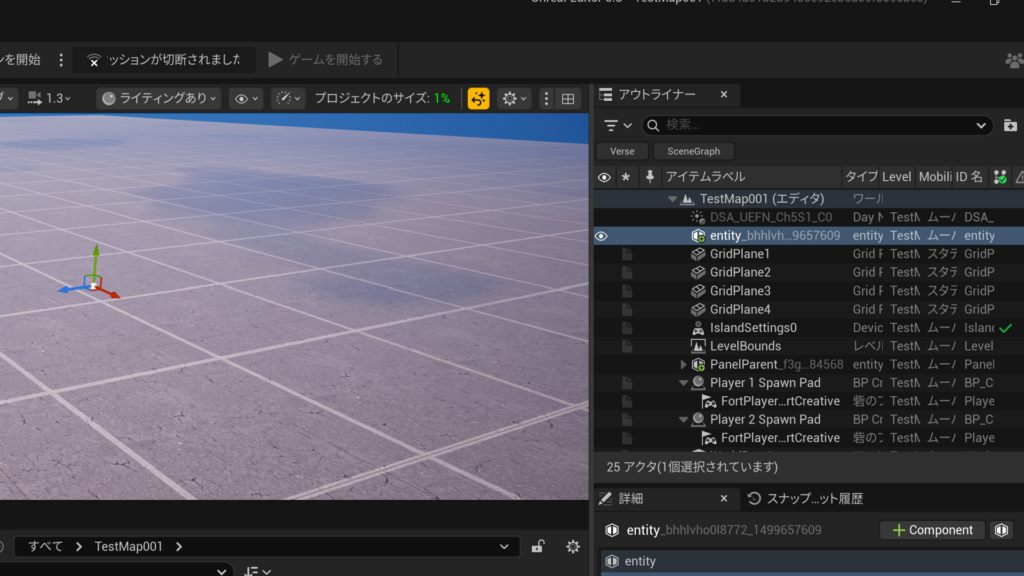Open content browser settings gear
Image resolution: width=1024 pixels, height=576 pixels.
[x=573, y=546]
